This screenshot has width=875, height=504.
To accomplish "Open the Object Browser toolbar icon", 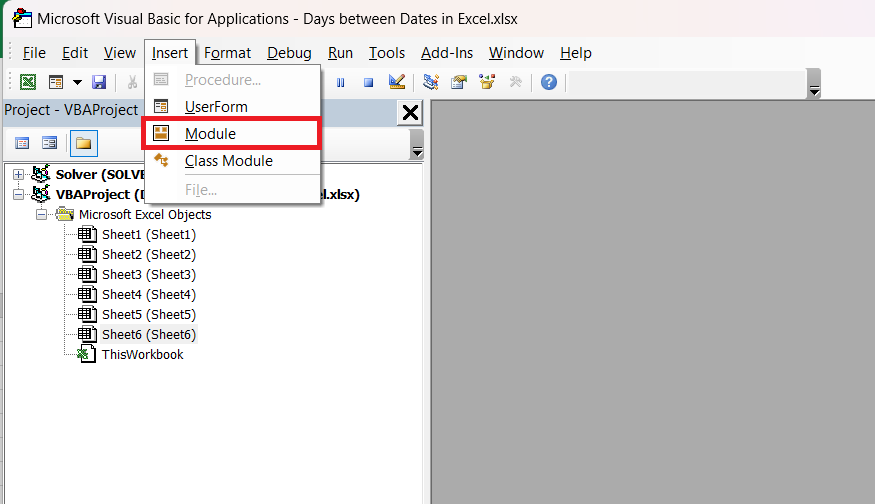I will click(x=487, y=82).
